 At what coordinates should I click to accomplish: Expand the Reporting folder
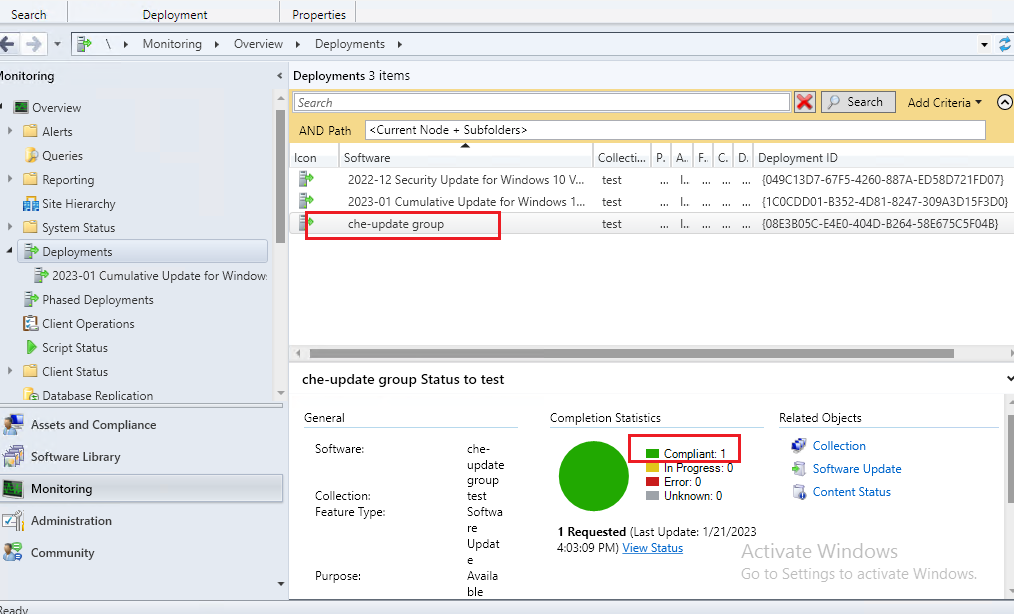coord(10,179)
